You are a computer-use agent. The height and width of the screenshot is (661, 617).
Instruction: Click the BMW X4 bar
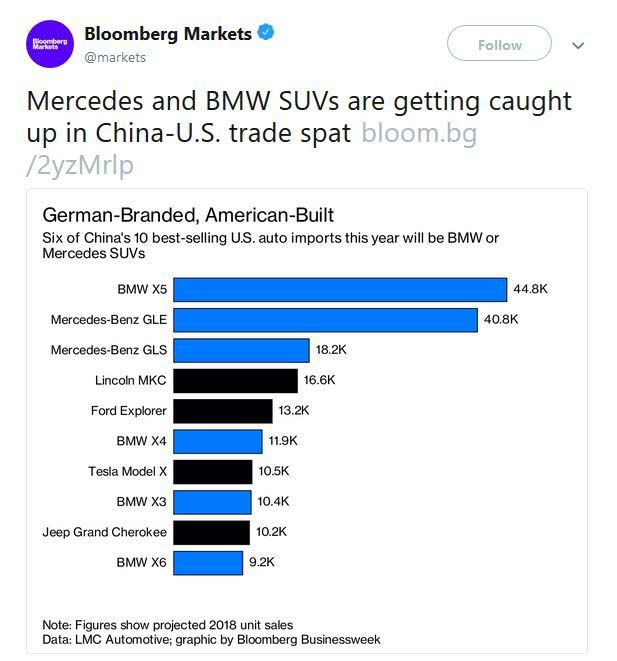coord(218,441)
